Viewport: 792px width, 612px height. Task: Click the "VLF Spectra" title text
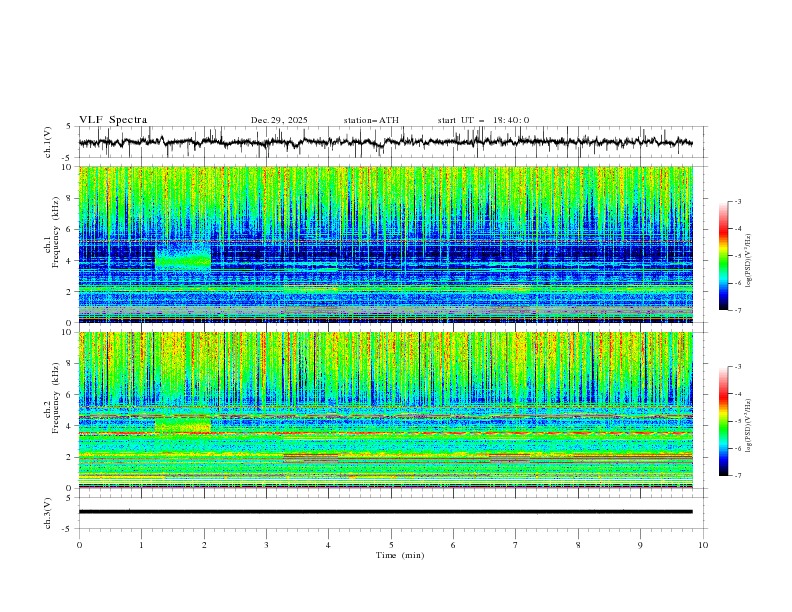point(113,120)
